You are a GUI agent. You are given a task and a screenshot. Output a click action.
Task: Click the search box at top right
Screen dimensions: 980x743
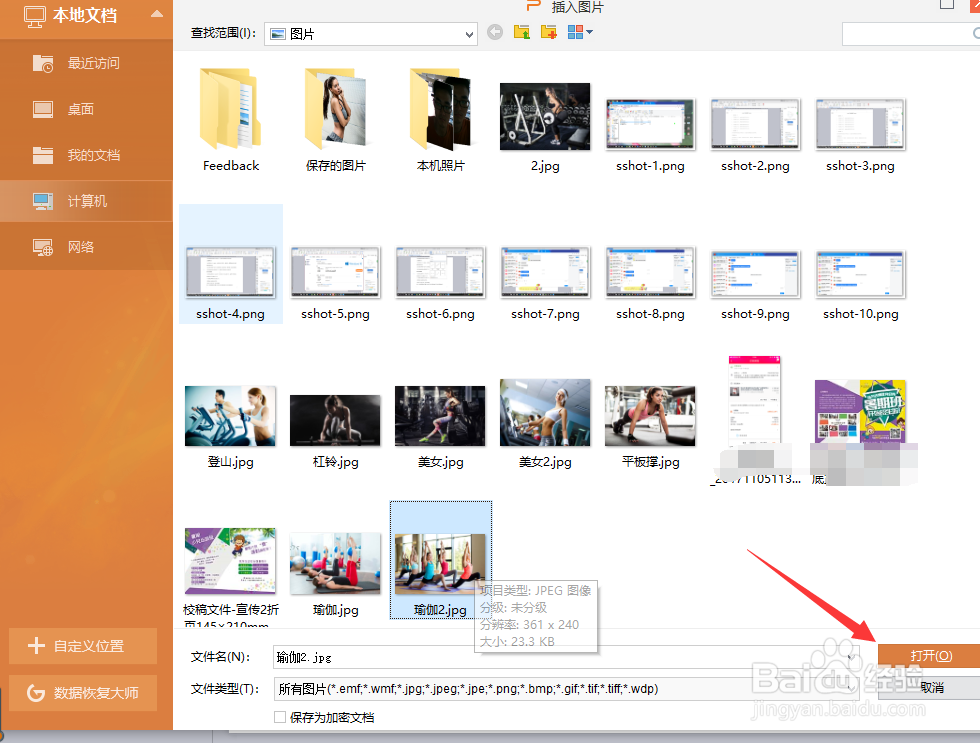pos(911,34)
